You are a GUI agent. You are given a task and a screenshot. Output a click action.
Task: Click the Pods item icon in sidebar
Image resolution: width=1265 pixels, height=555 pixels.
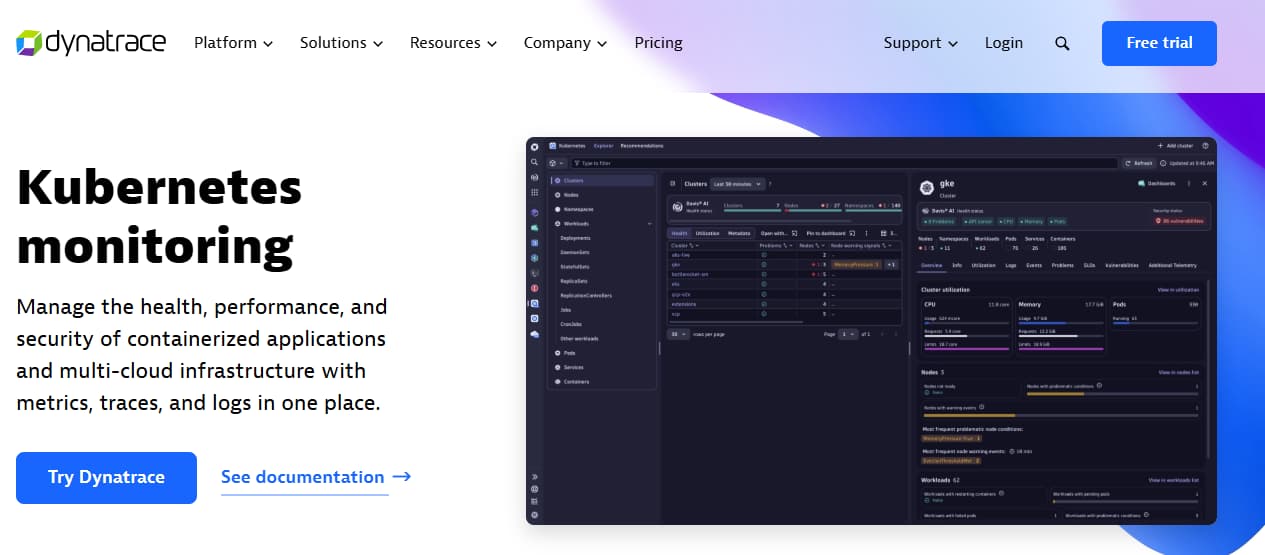click(x=558, y=353)
